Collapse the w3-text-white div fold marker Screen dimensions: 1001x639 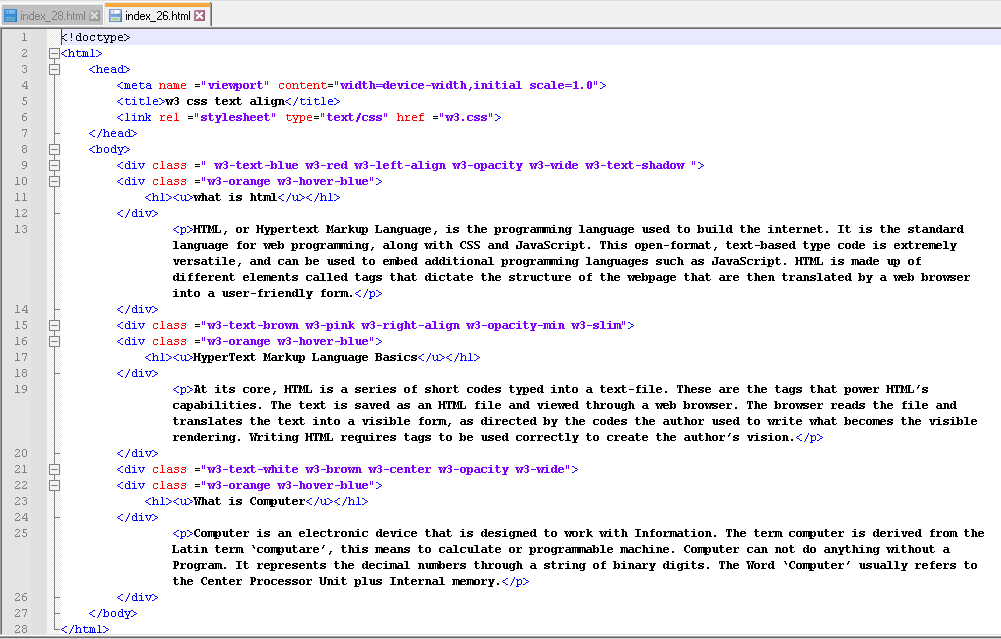53,469
